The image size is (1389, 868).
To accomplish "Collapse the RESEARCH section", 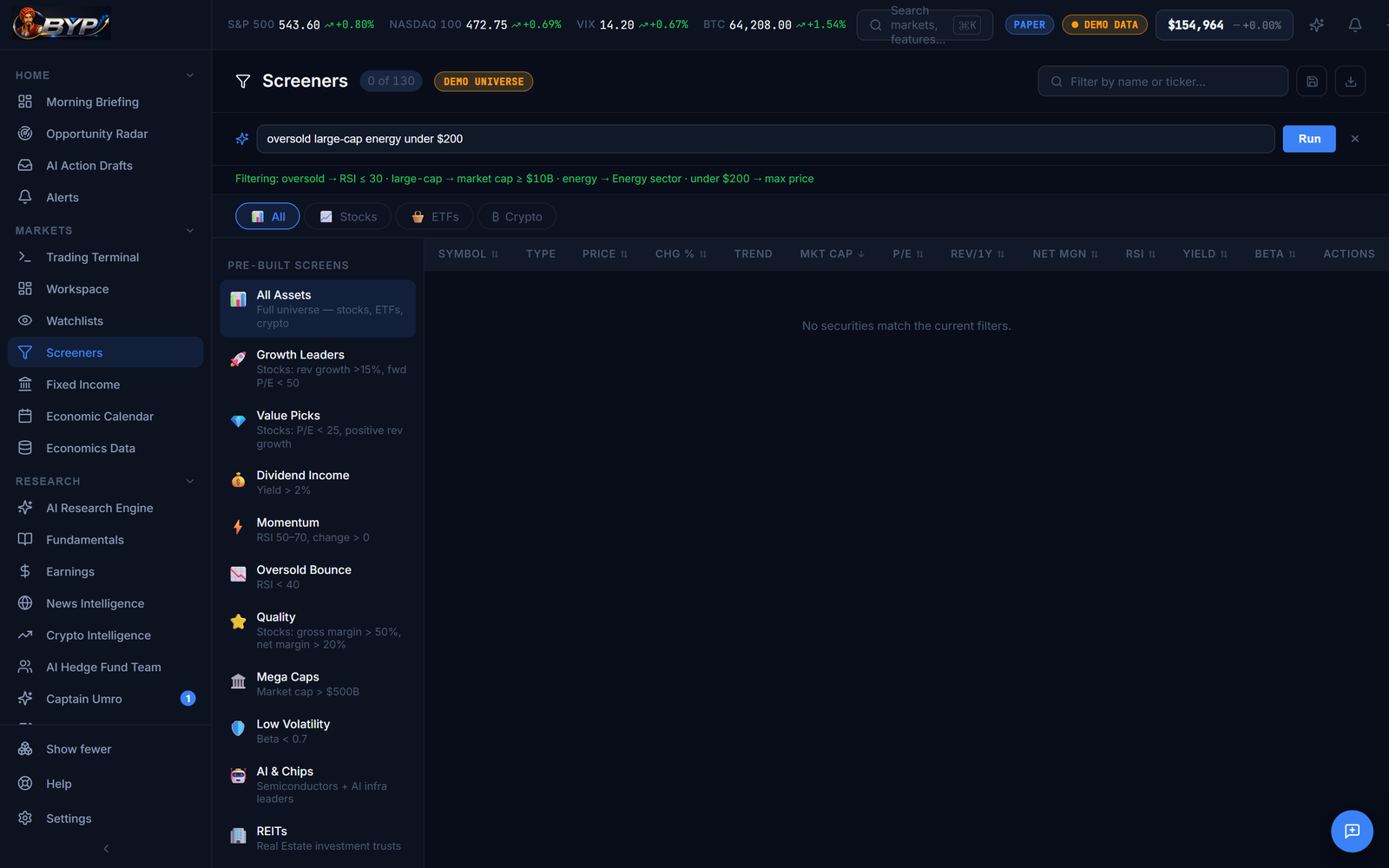I will [x=190, y=482].
